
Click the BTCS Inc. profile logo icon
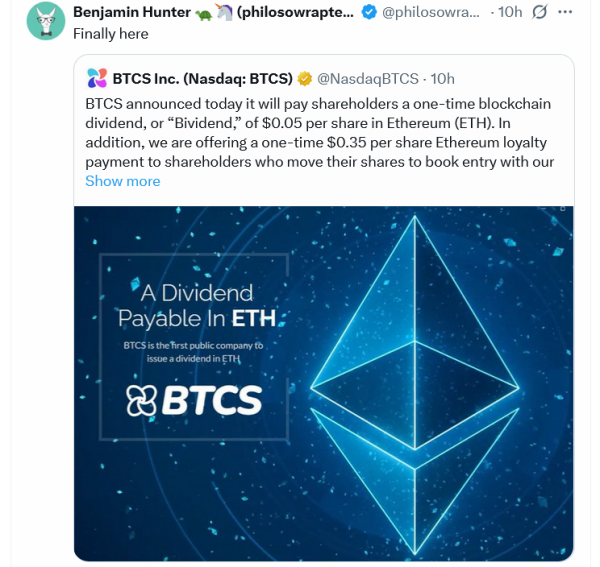tap(97, 78)
